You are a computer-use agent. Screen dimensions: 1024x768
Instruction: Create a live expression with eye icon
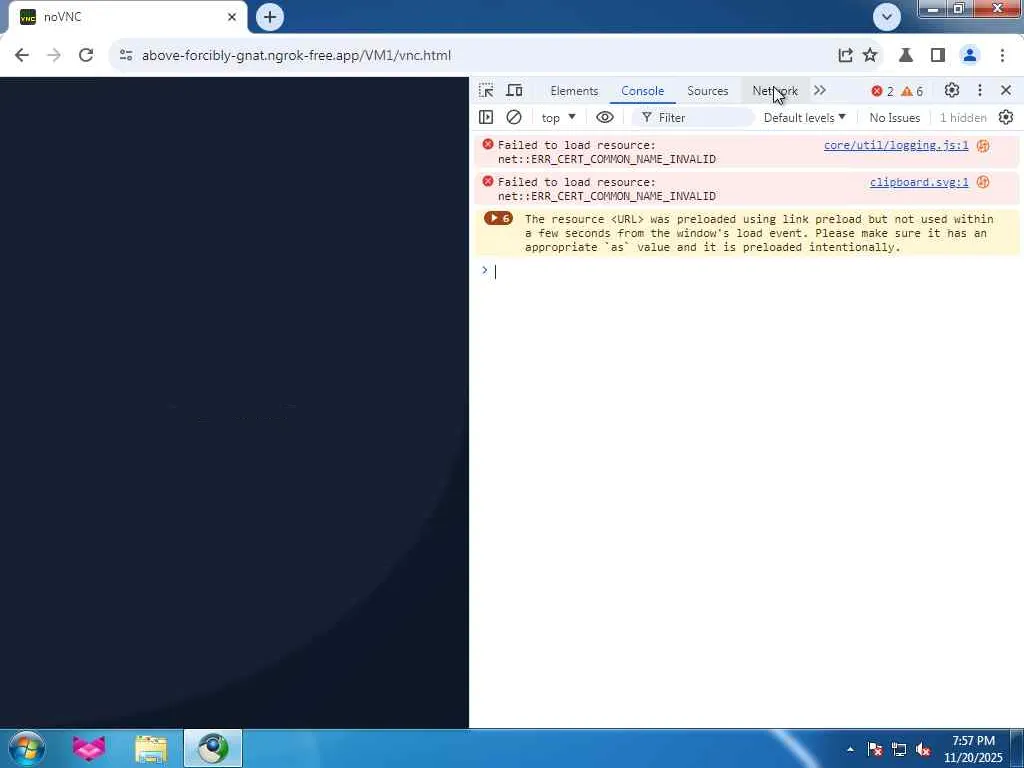click(x=605, y=118)
